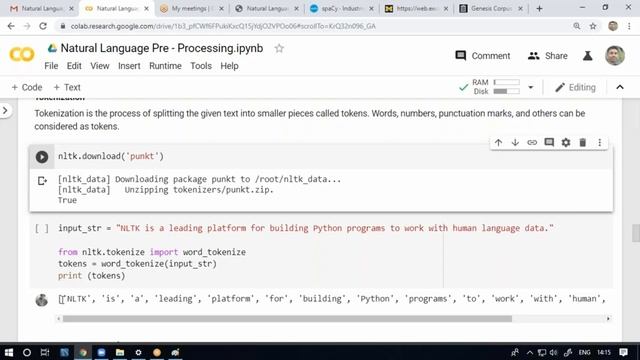Switch to My meetings tab
This screenshot has width=640, height=360.
pyautogui.click(x=192, y=9)
